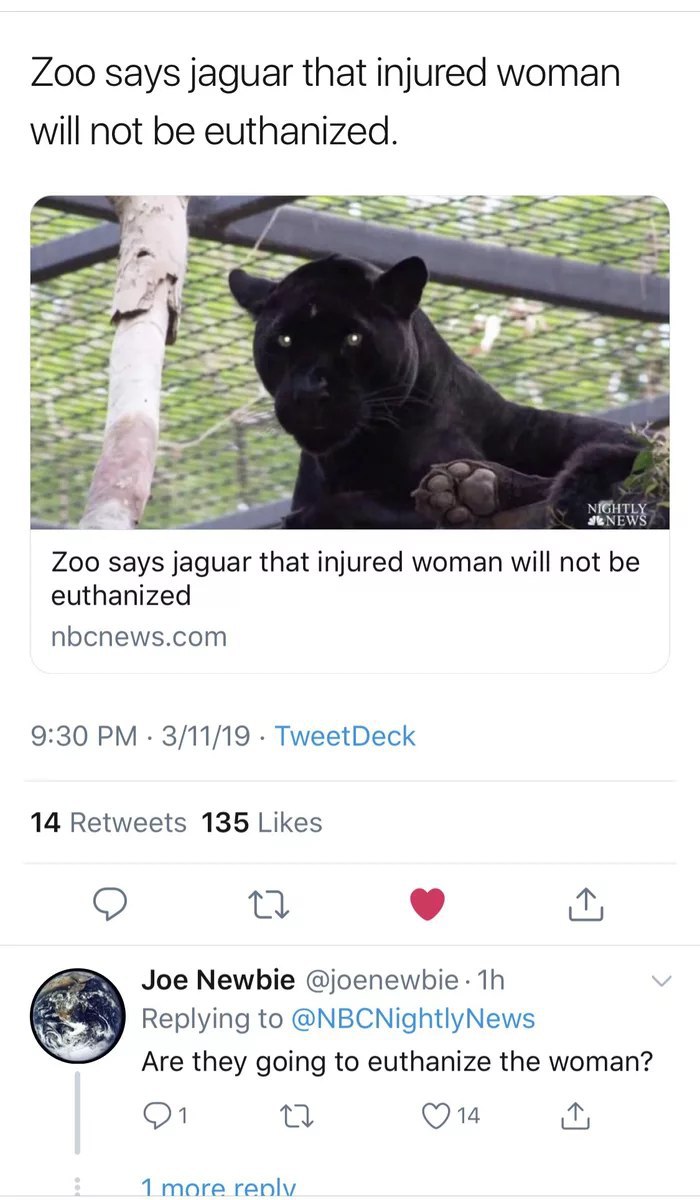The image size is (700, 1200).
Task: Open the share icon for the main tweet
Action: point(586,903)
